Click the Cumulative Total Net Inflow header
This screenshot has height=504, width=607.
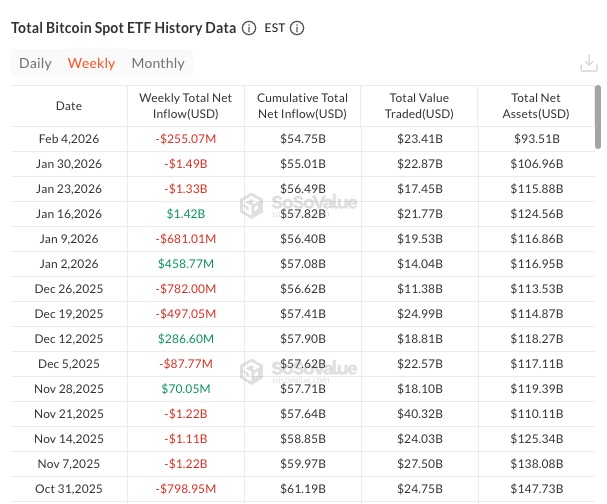pyautogui.click(x=302, y=106)
